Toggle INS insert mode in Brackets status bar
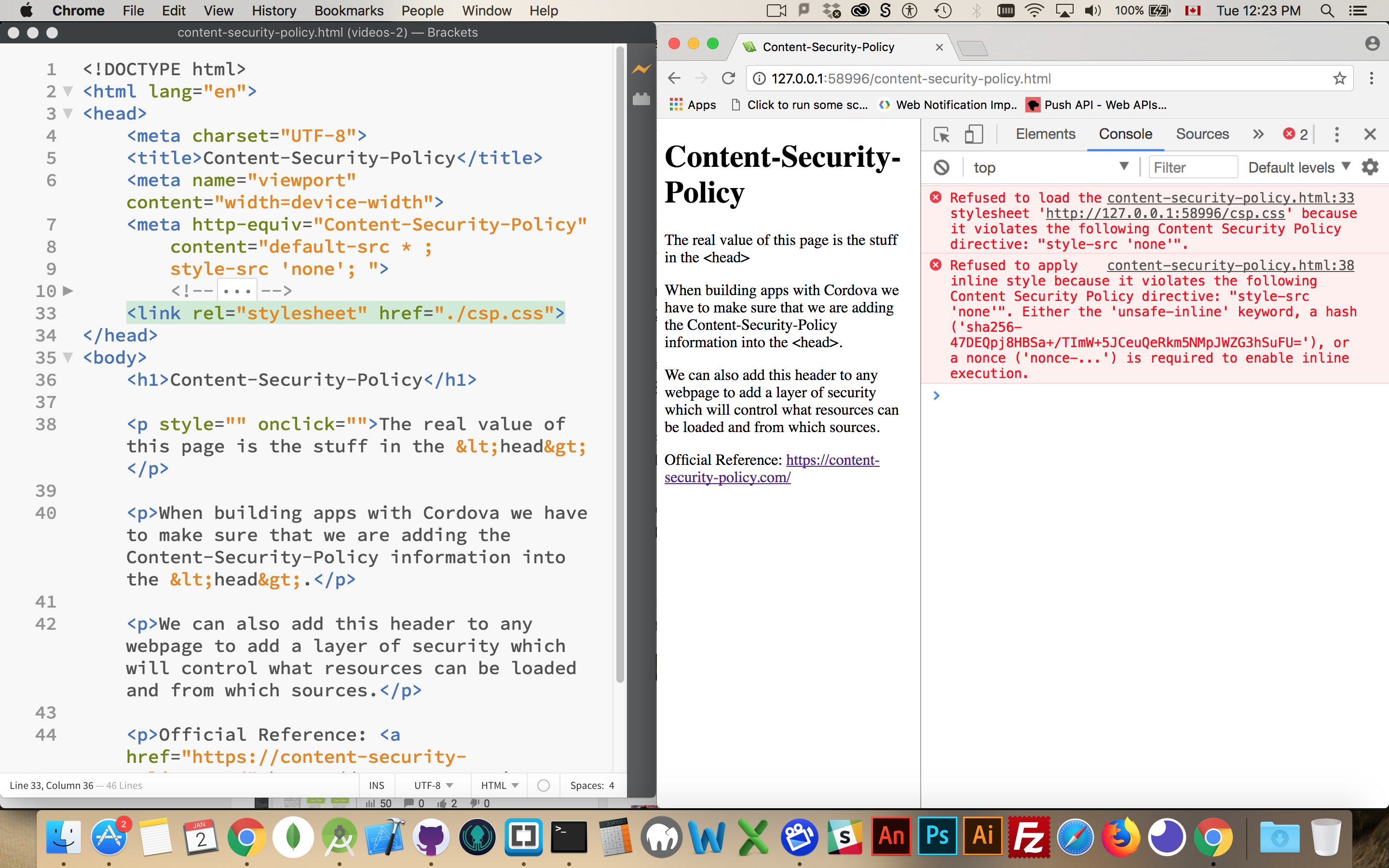The image size is (1389, 868). pyautogui.click(x=377, y=785)
